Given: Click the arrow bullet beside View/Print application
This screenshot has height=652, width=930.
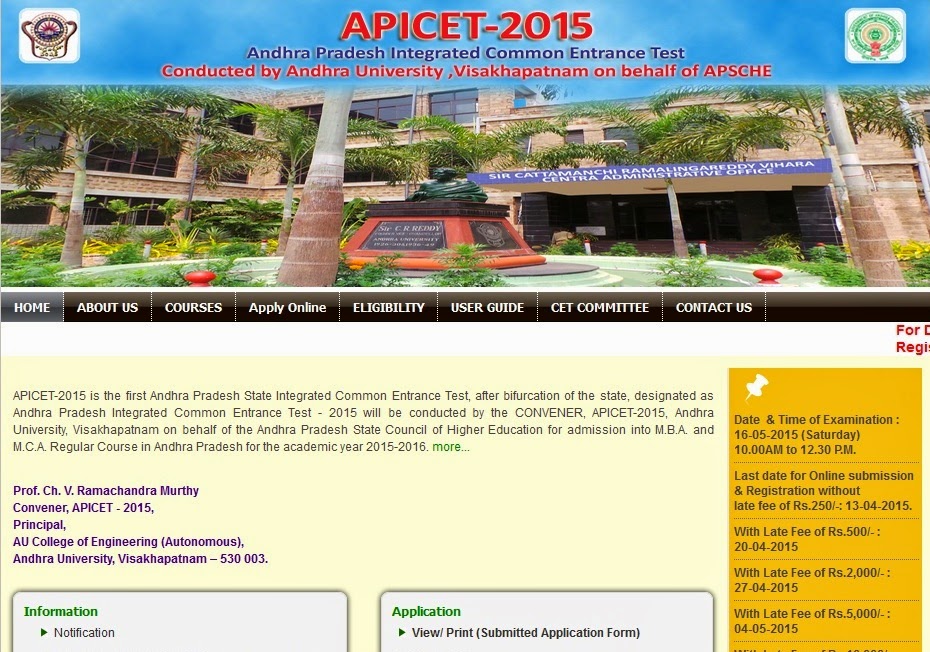Looking at the screenshot, I should click(x=402, y=632).
